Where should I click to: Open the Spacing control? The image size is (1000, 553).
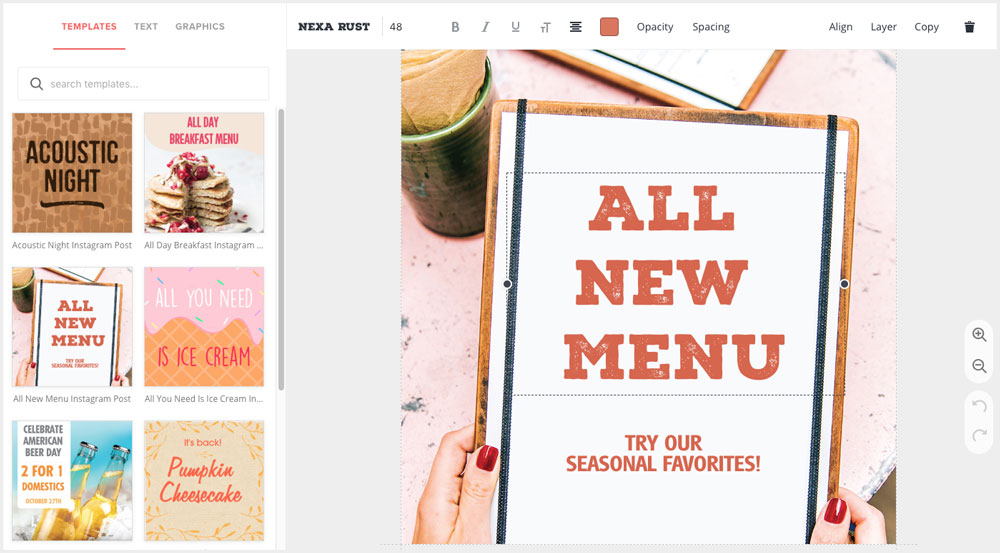pos(711,27)
